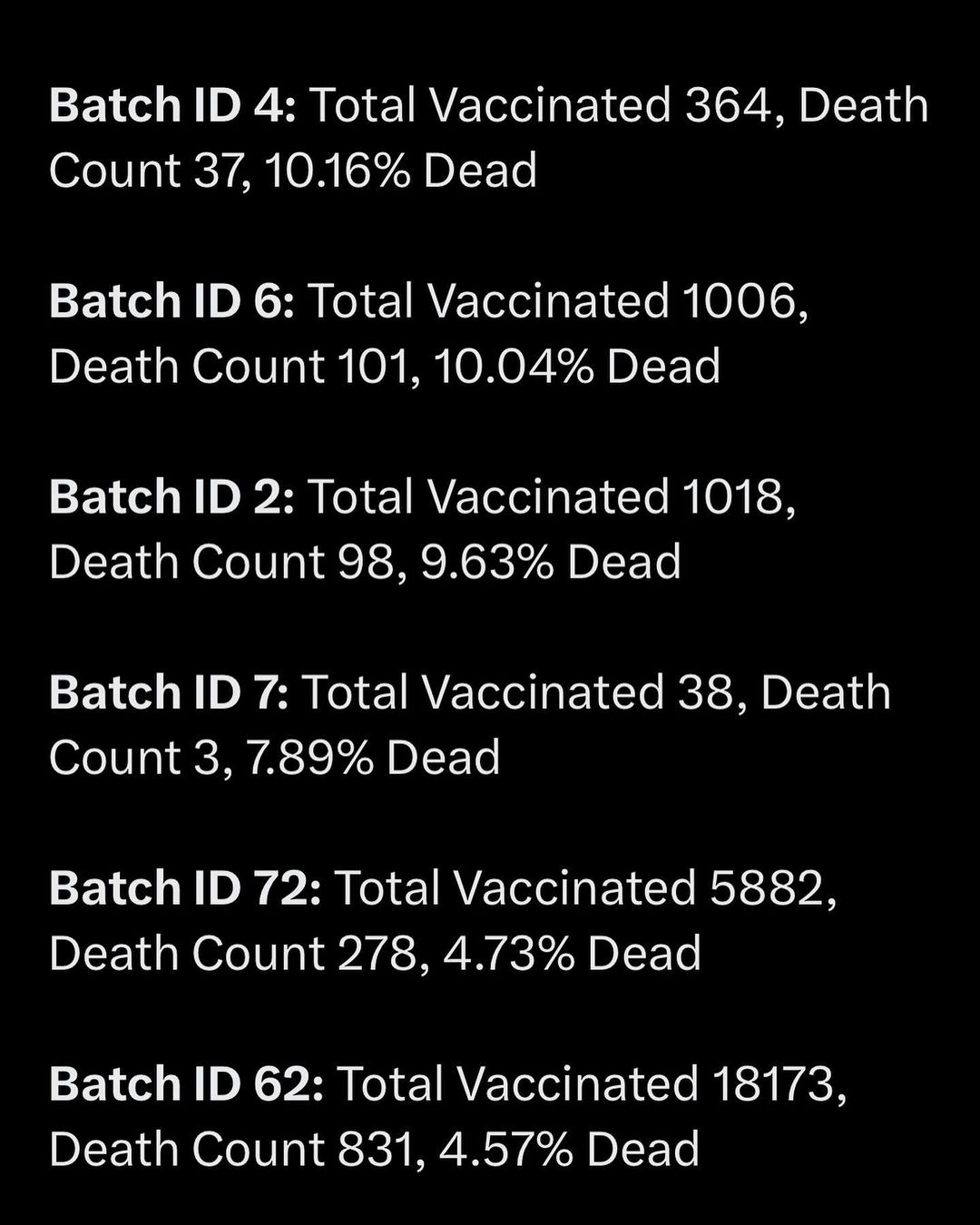This screenshot has height=1225, width=980.
Task: Click 'Death Count 278' text
Action: pyautogui.click(x=238, y=954)
